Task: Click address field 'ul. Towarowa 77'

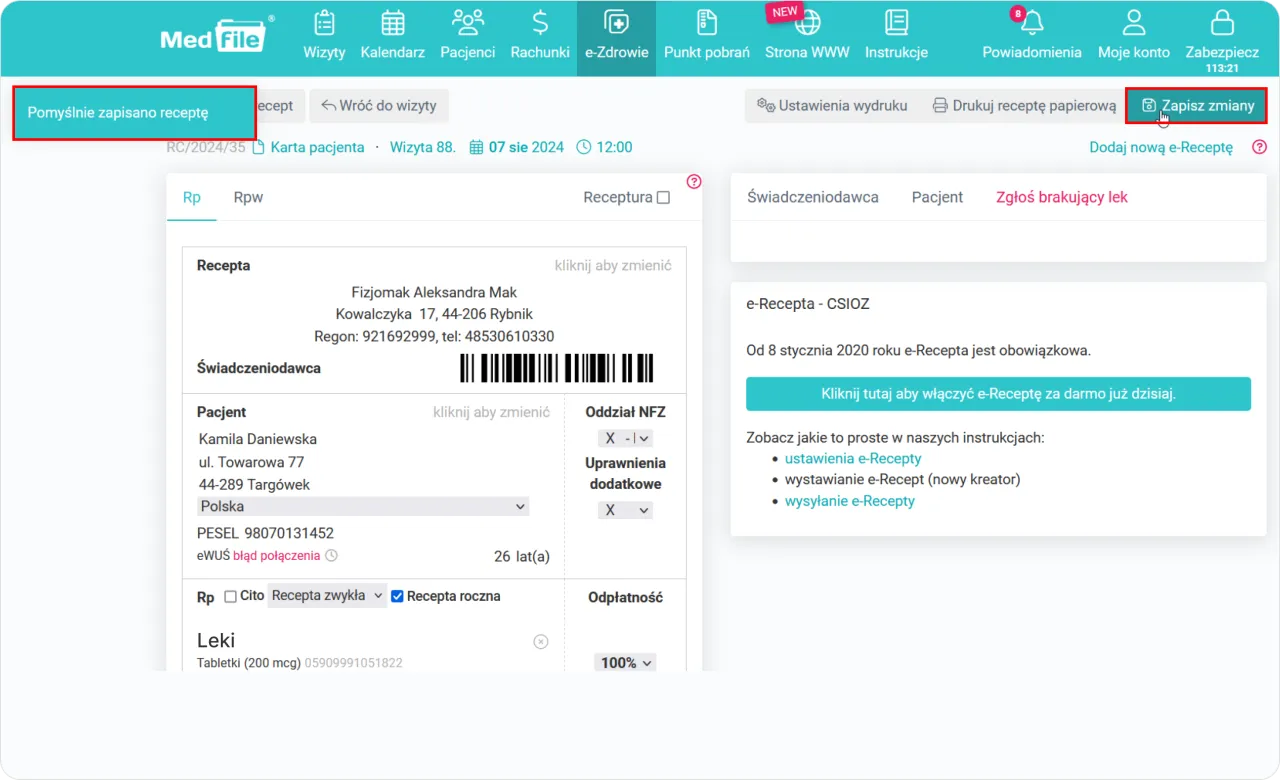Action: [251, 462]
